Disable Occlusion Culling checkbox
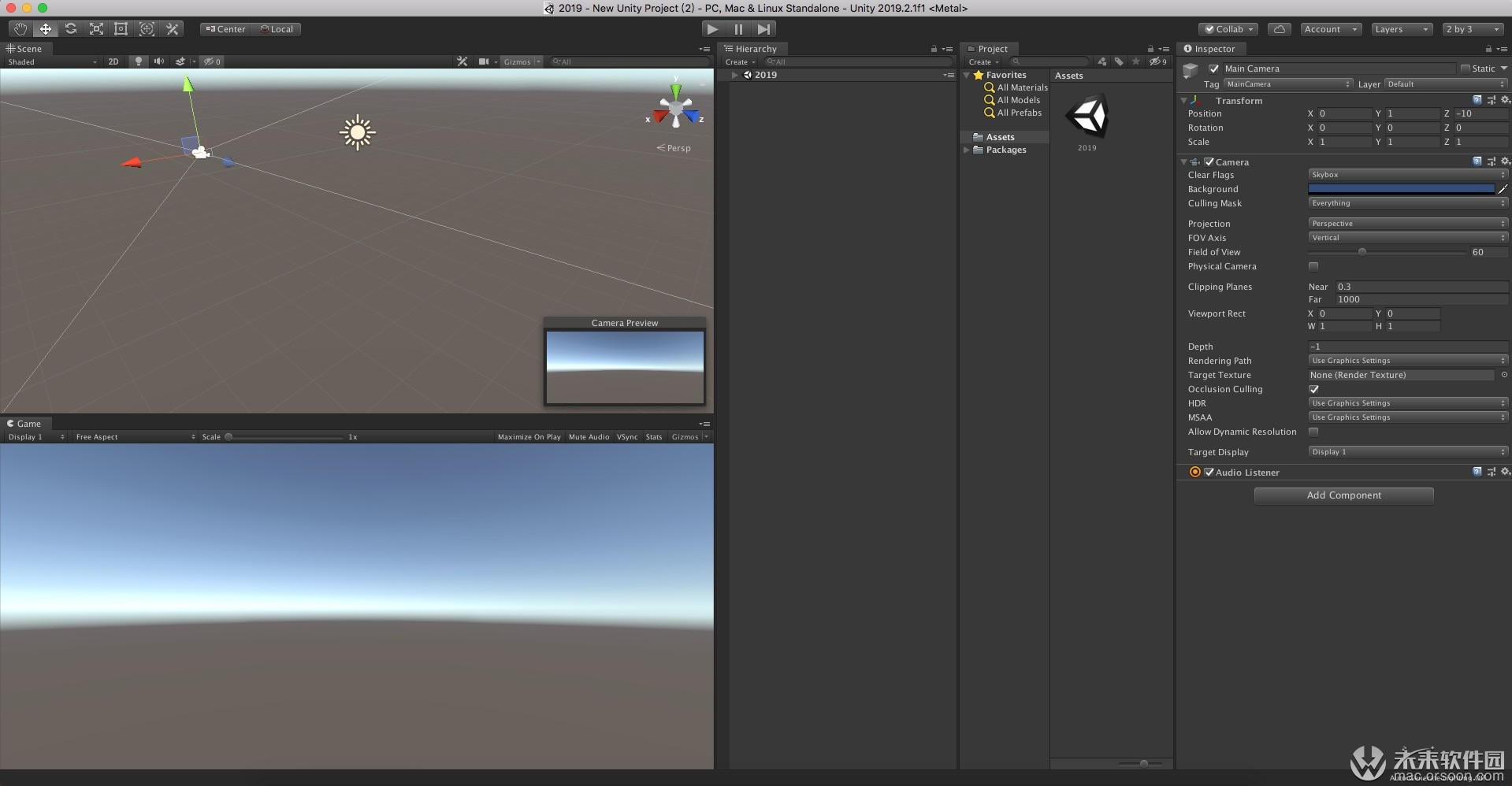1512x786 pixels. coord(1313,389)
